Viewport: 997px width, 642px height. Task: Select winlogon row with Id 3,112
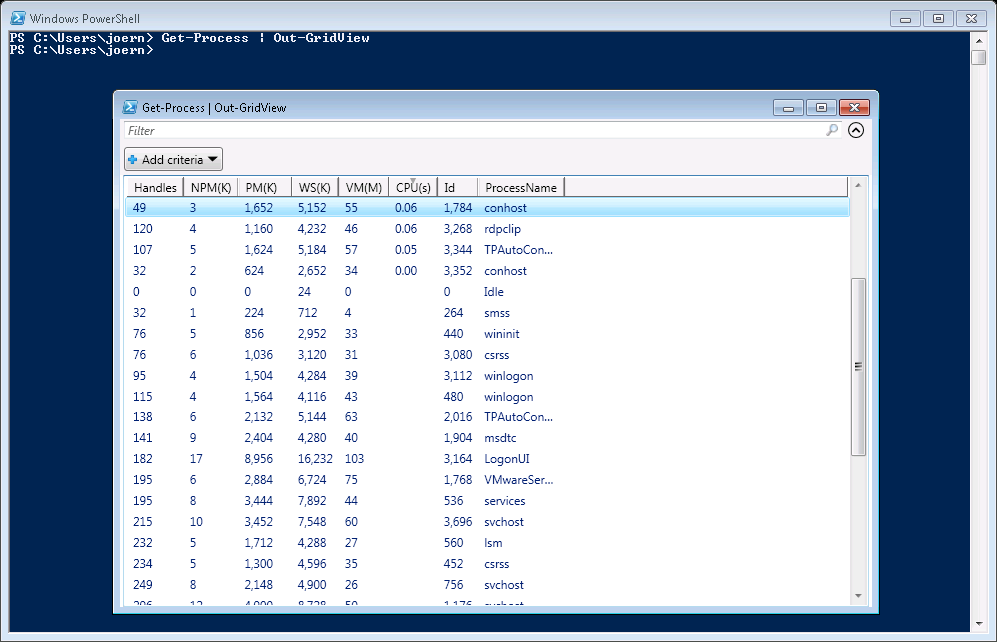tap(487, 376)
